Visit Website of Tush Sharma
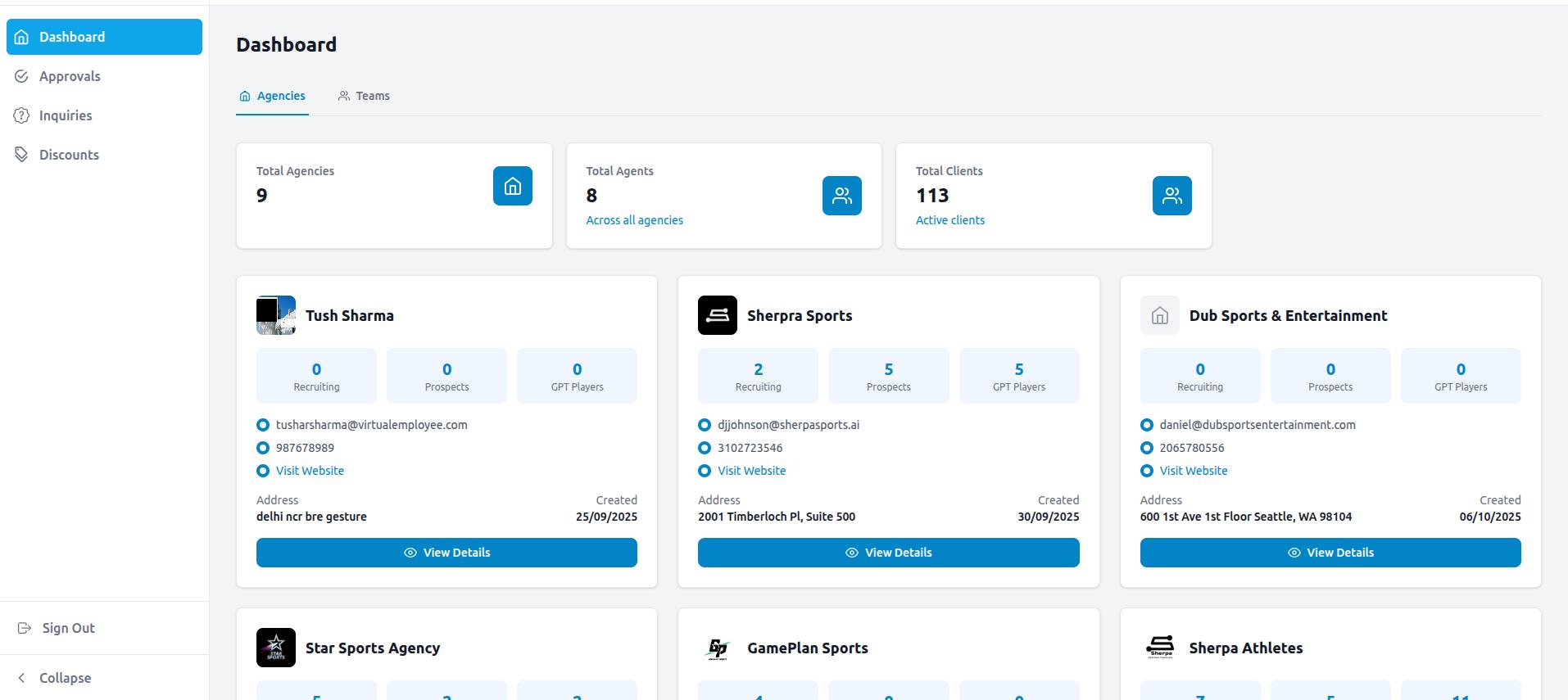 pos(310,471)
